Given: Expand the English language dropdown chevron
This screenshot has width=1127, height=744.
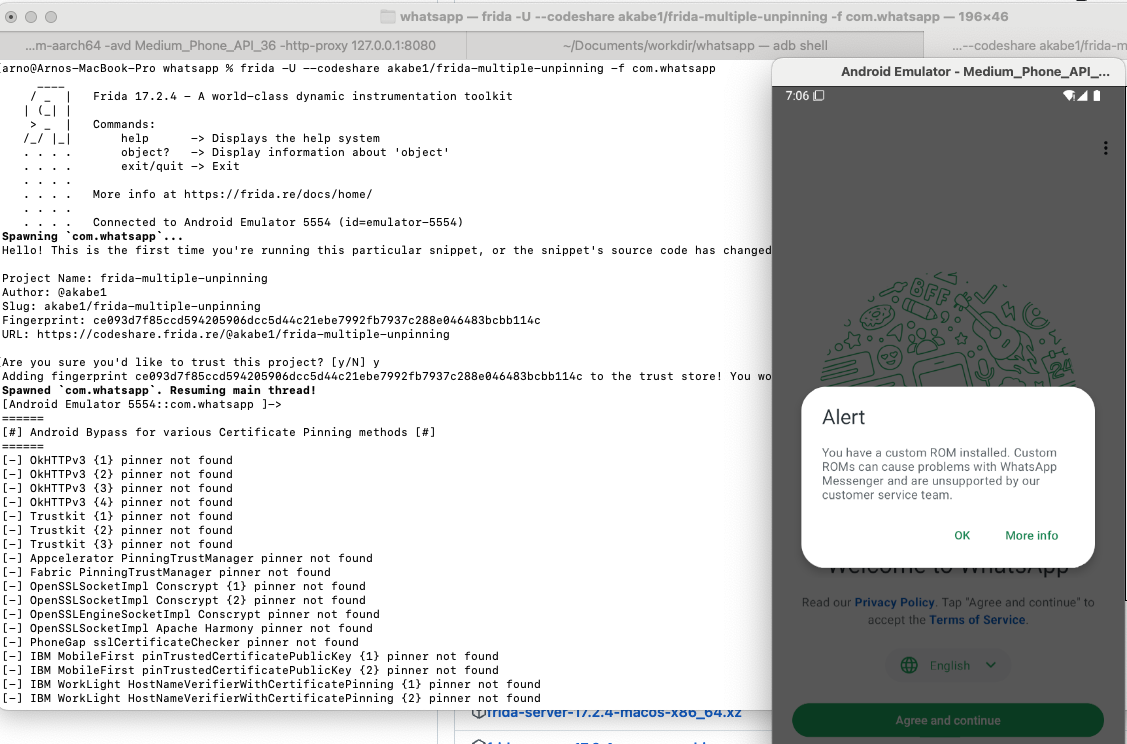Looking at the screenshot, I should [991, 665].
